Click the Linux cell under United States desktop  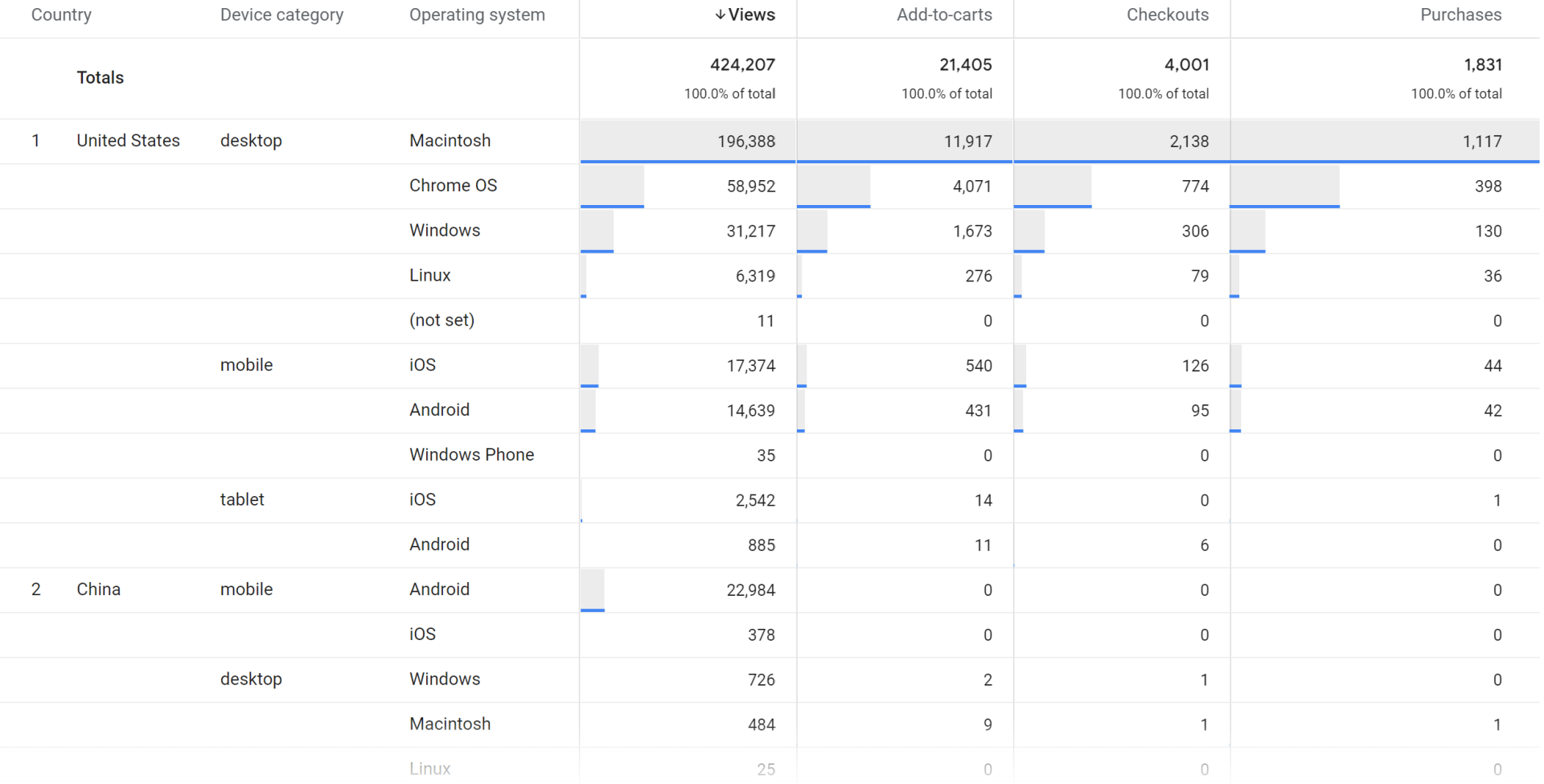[x=429, y=276]
